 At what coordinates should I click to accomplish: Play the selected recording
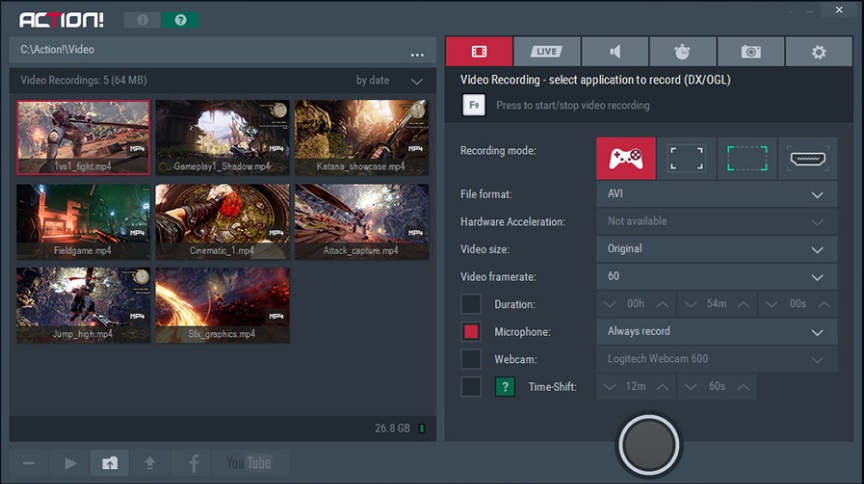click(x=70, y=463)
